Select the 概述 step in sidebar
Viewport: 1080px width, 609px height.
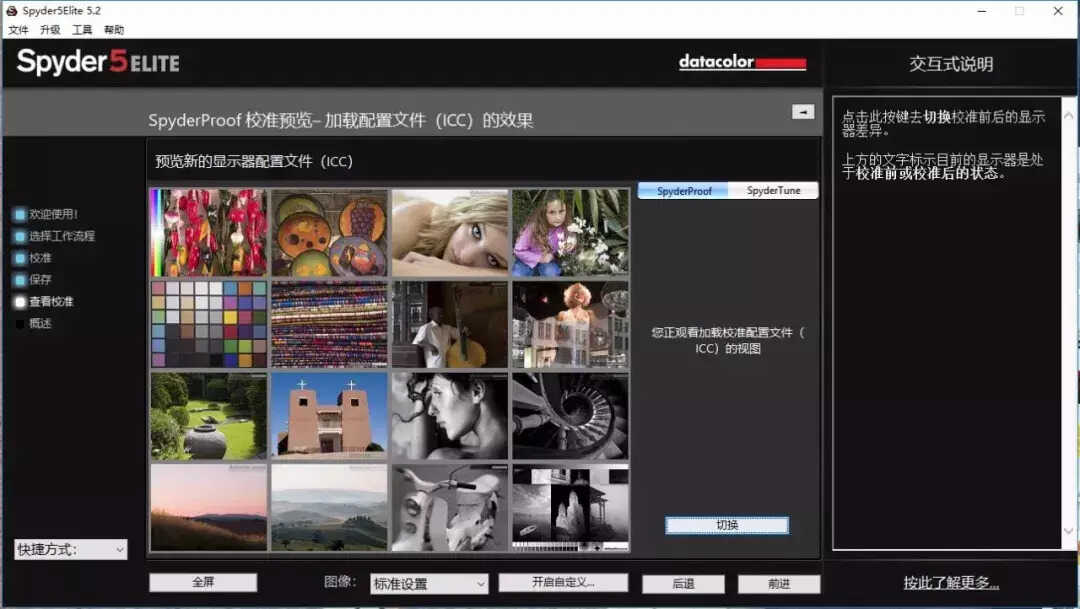coord(33,324)
